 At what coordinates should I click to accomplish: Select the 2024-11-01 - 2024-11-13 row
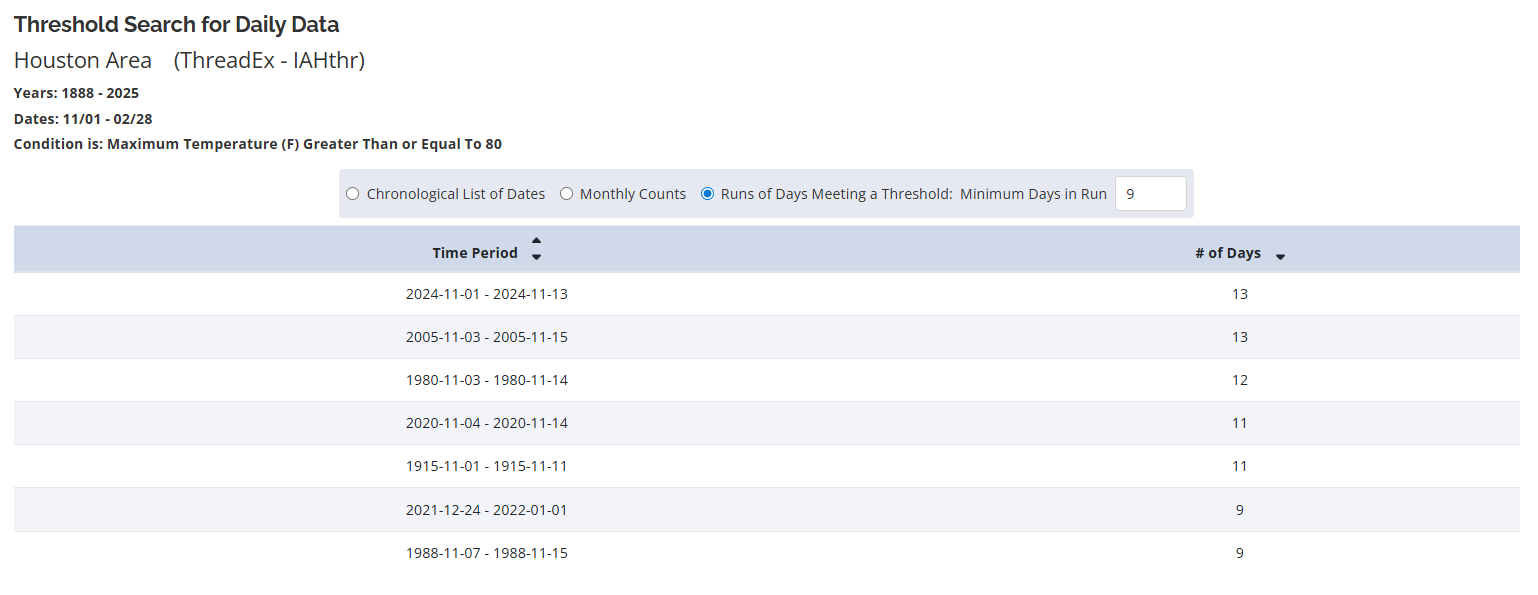(x=486, y=294)
